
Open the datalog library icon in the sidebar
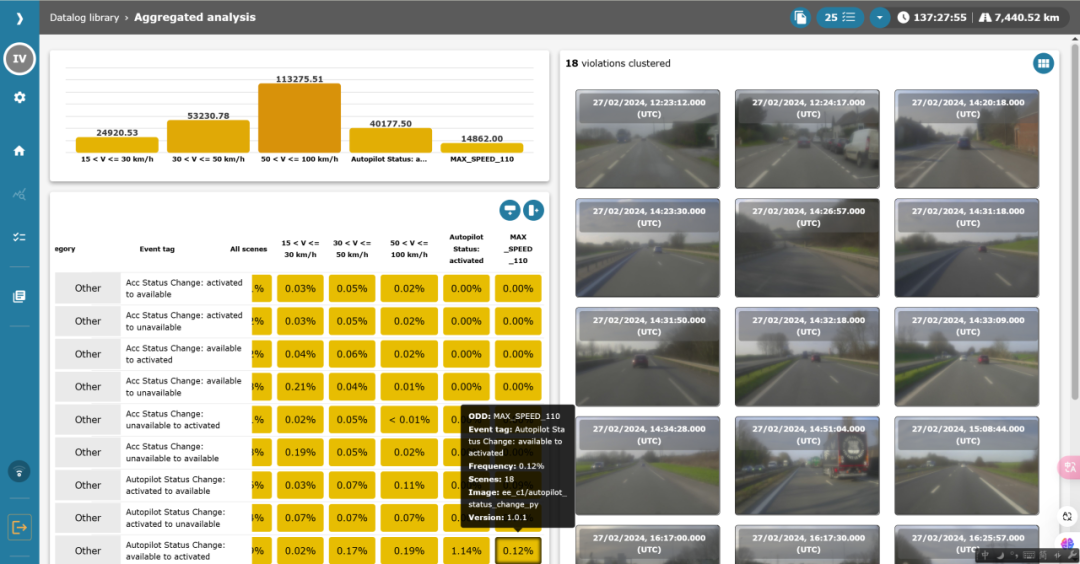click(x=19, y=296)
